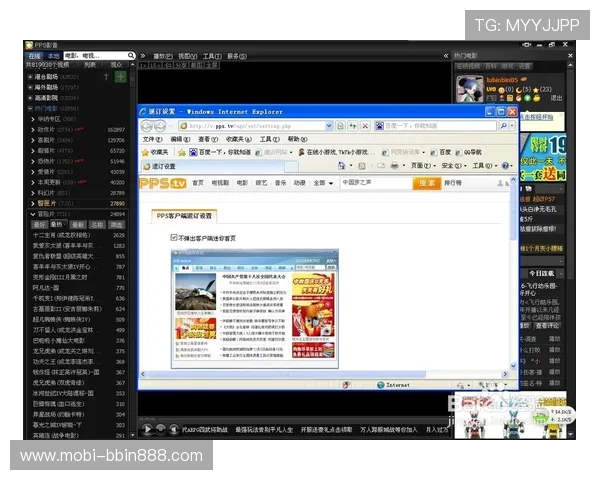Collapse the 热门电影 tree node
600x480 pixels.
[30, 108]
